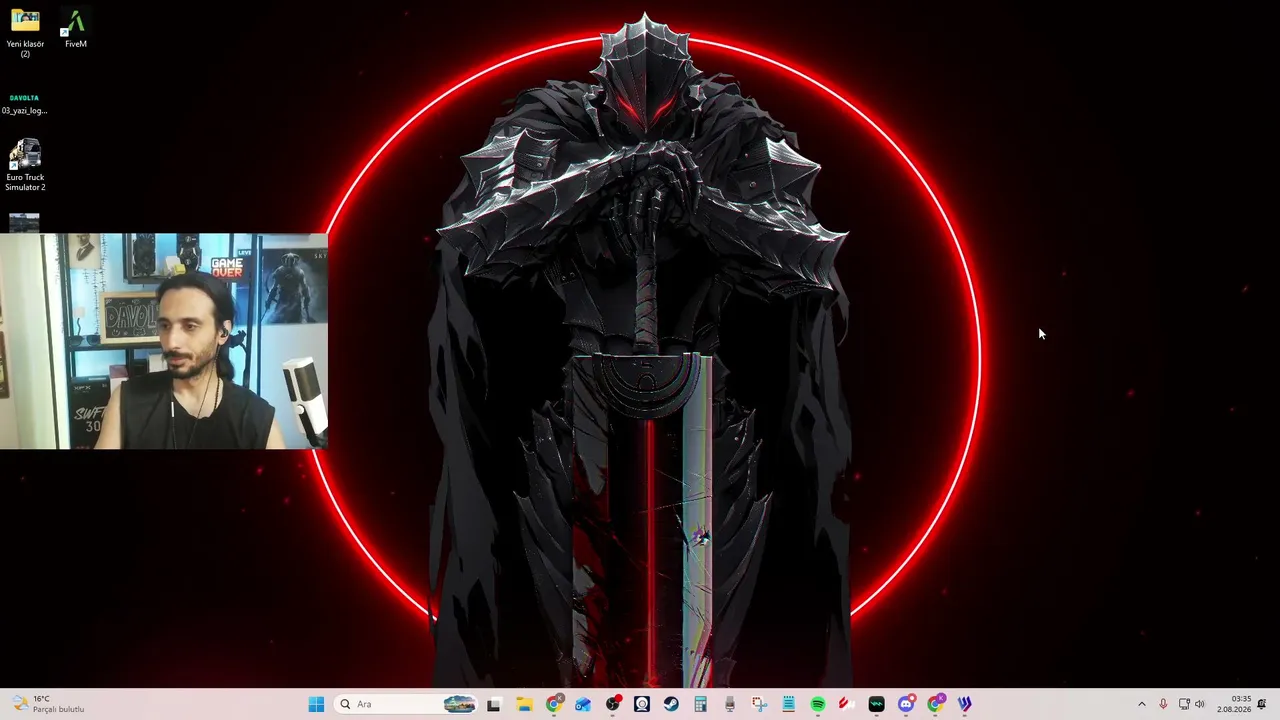Open Outlook from the taskbar

coord(583,704)
